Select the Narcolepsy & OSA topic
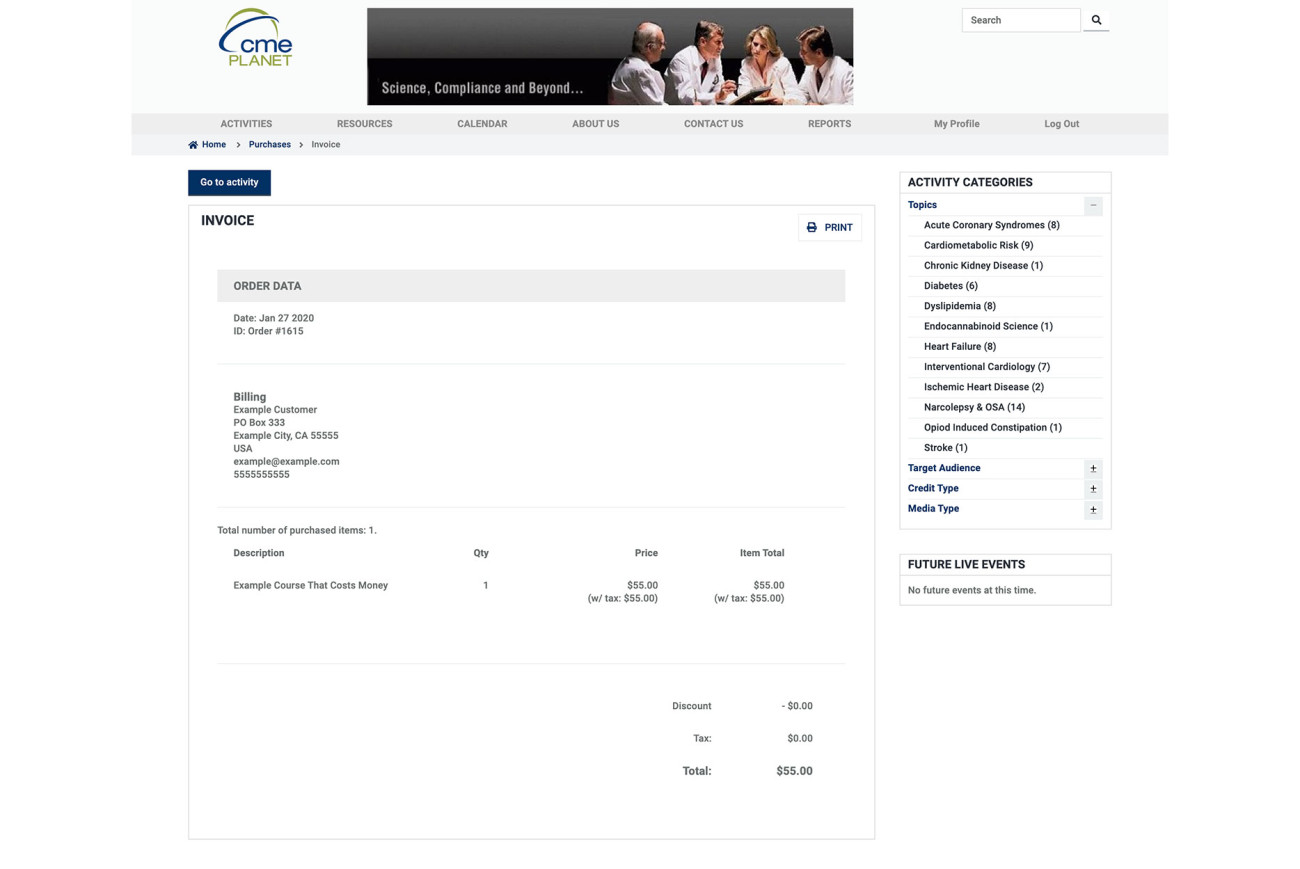The width and height of the screenshot is (1300, 869). pyautogui.click(x=973, y=408)
